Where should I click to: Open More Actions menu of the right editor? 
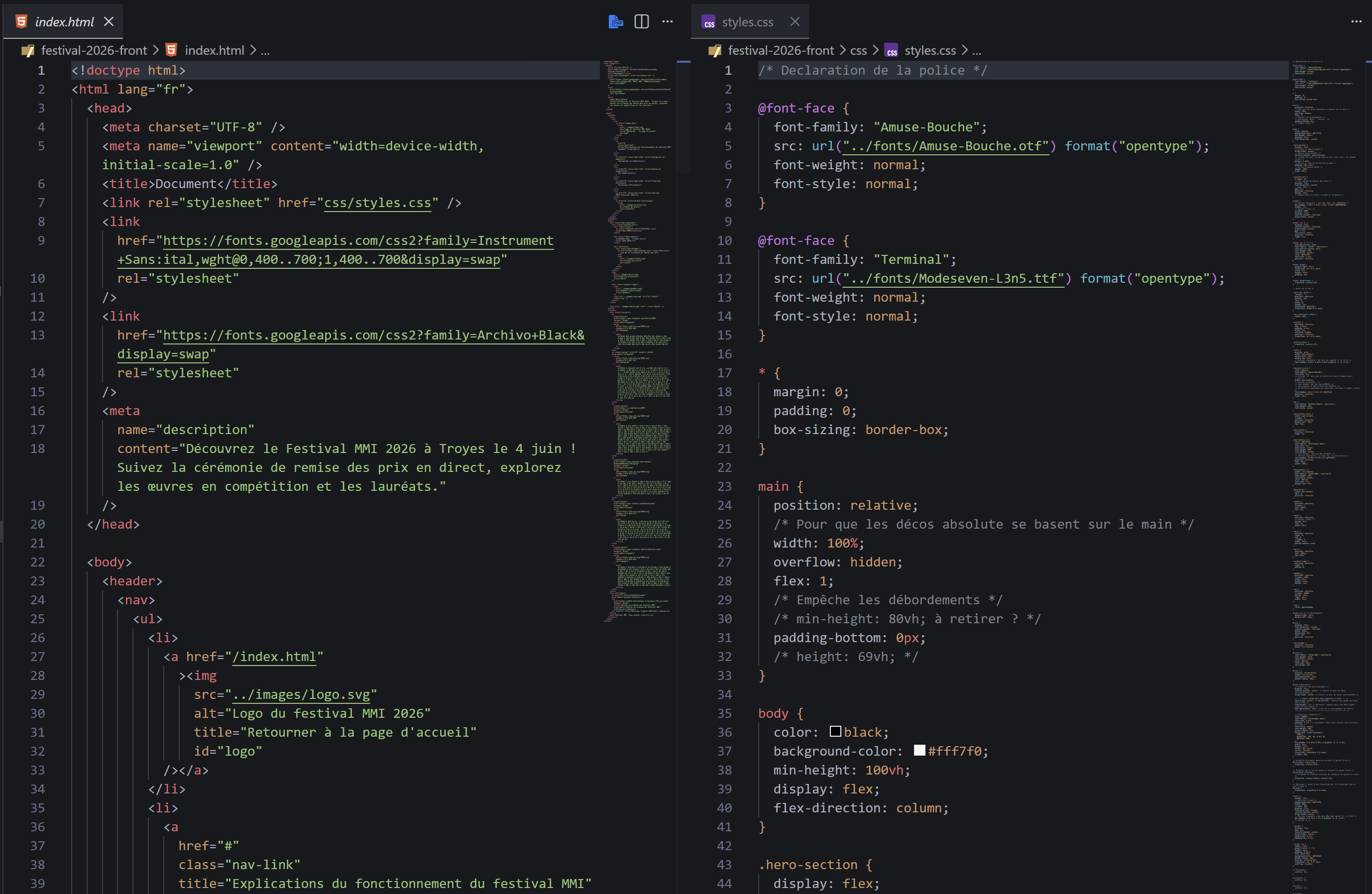click(x=1356, y=22)
